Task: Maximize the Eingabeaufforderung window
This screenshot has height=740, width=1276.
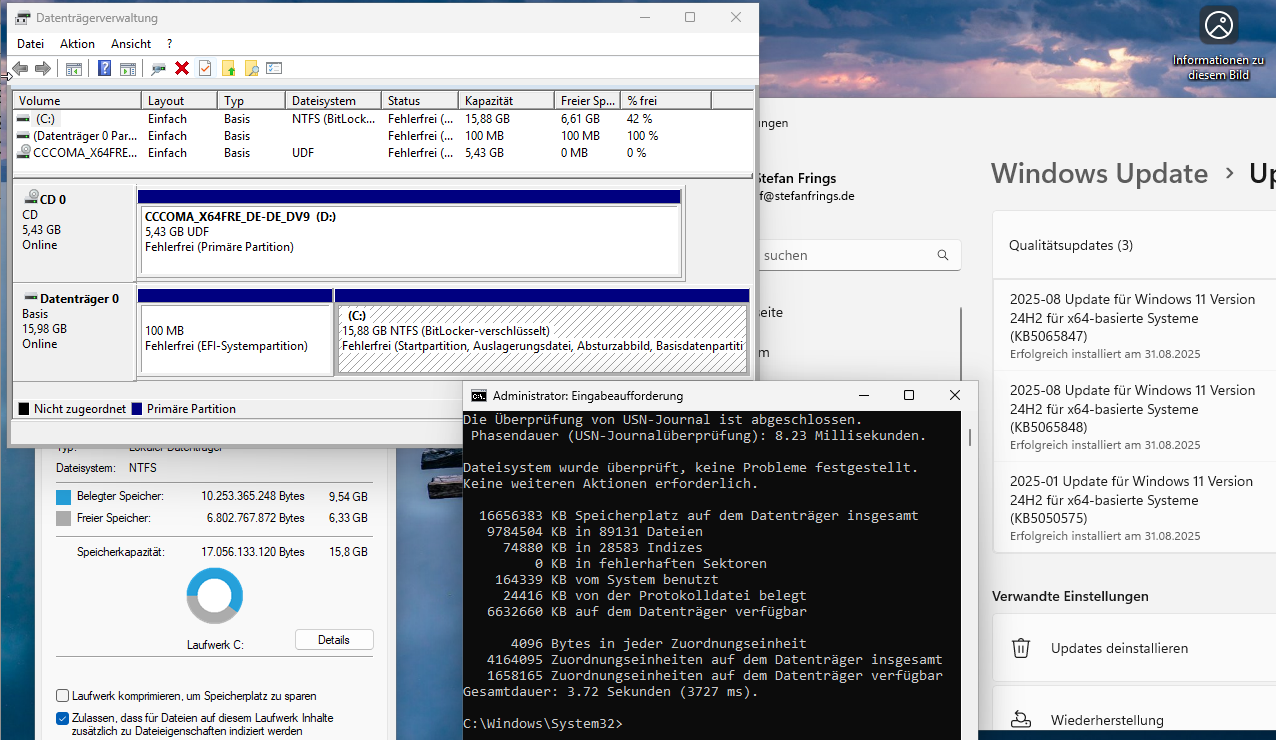Action: coord(908,396)
